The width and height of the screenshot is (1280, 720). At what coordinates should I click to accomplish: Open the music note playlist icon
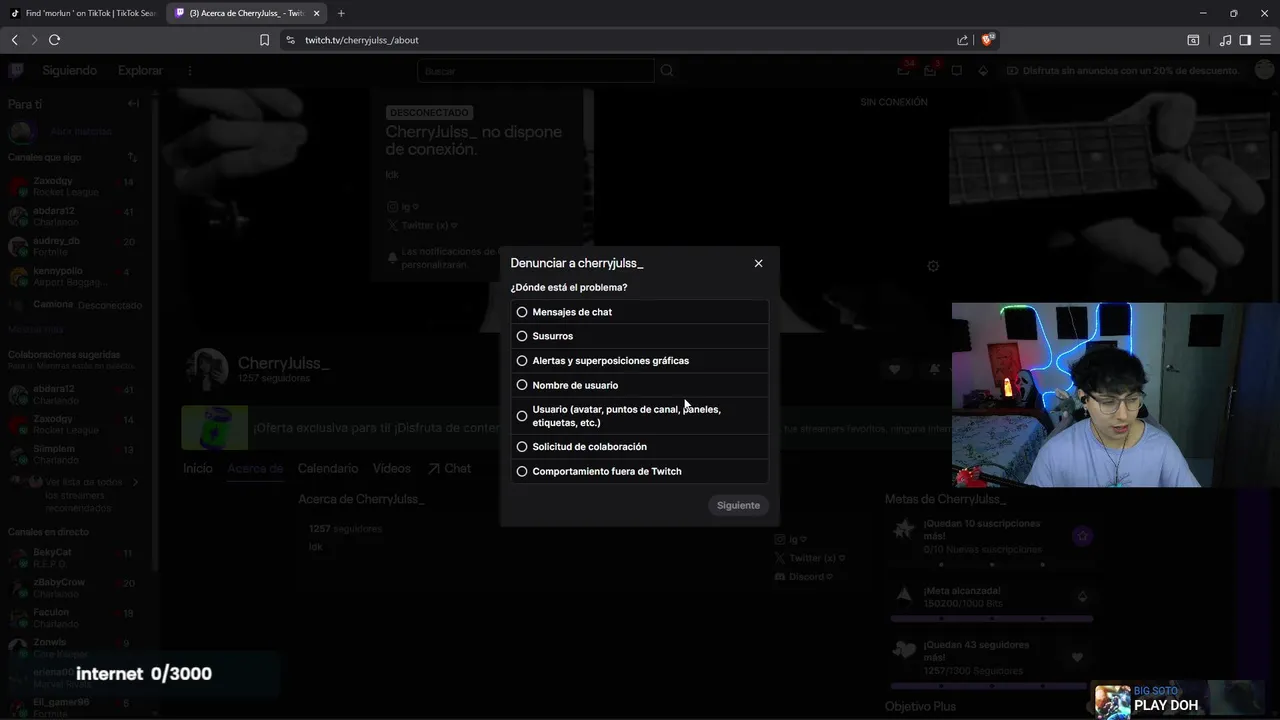click(x=1225, y=40)
